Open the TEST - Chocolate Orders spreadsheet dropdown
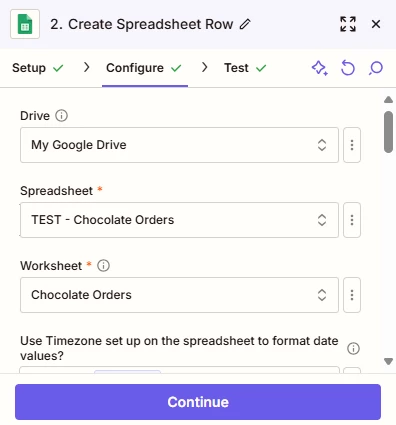Viewport: 396px width, 425px height. [179, 220]
